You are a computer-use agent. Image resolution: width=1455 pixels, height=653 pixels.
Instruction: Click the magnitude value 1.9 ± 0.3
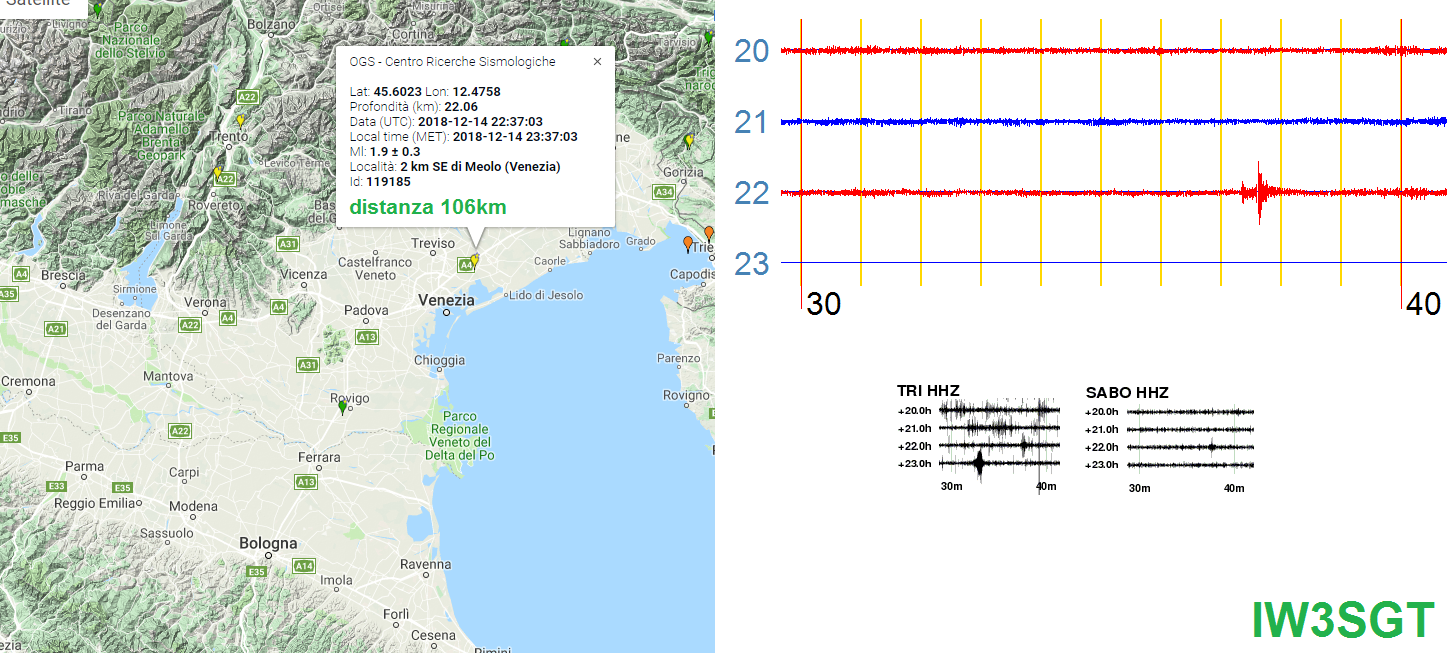tap(395, 151)
